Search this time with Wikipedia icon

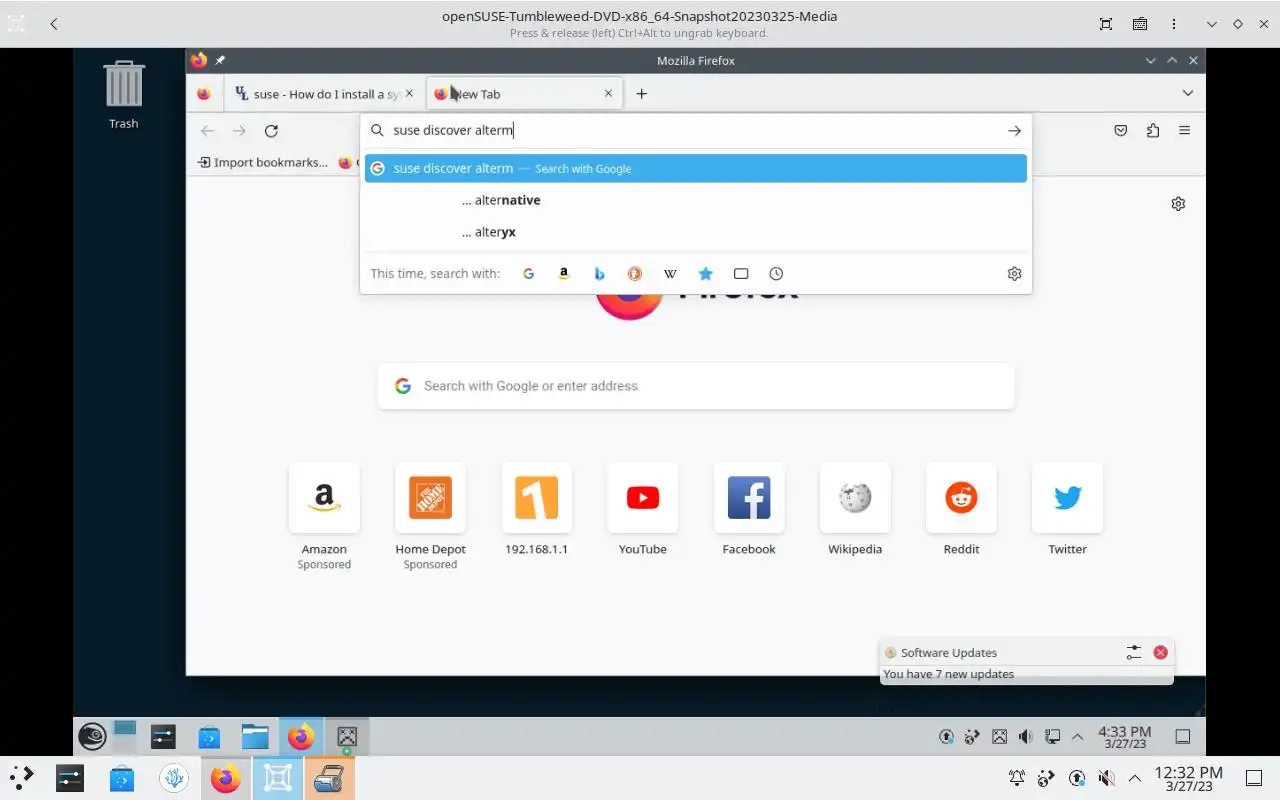click(x=670, y=274)
